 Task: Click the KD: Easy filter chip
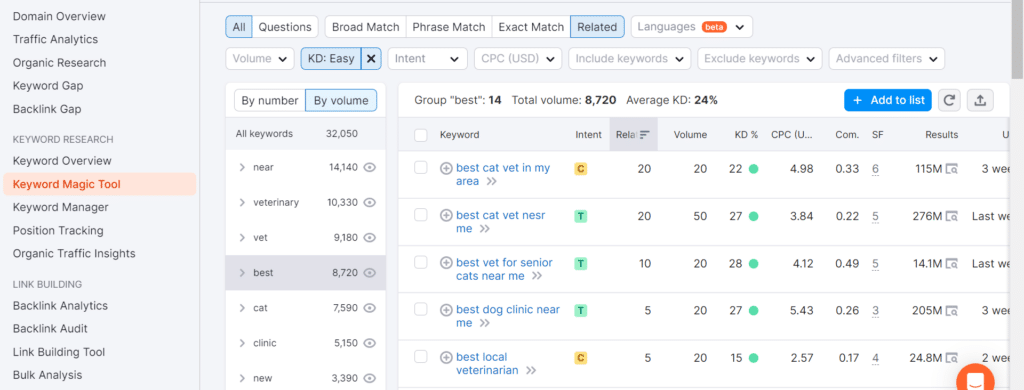pos(330,59)
